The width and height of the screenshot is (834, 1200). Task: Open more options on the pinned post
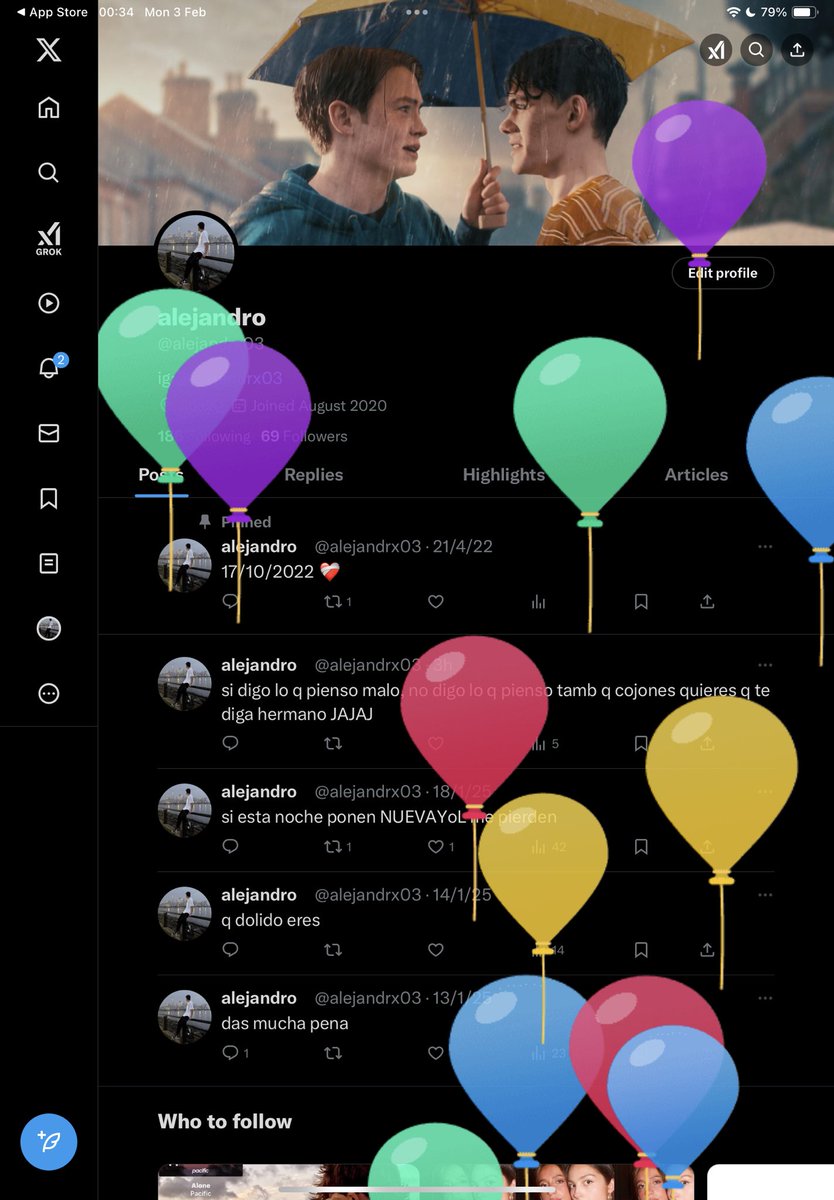pos(765,547)
